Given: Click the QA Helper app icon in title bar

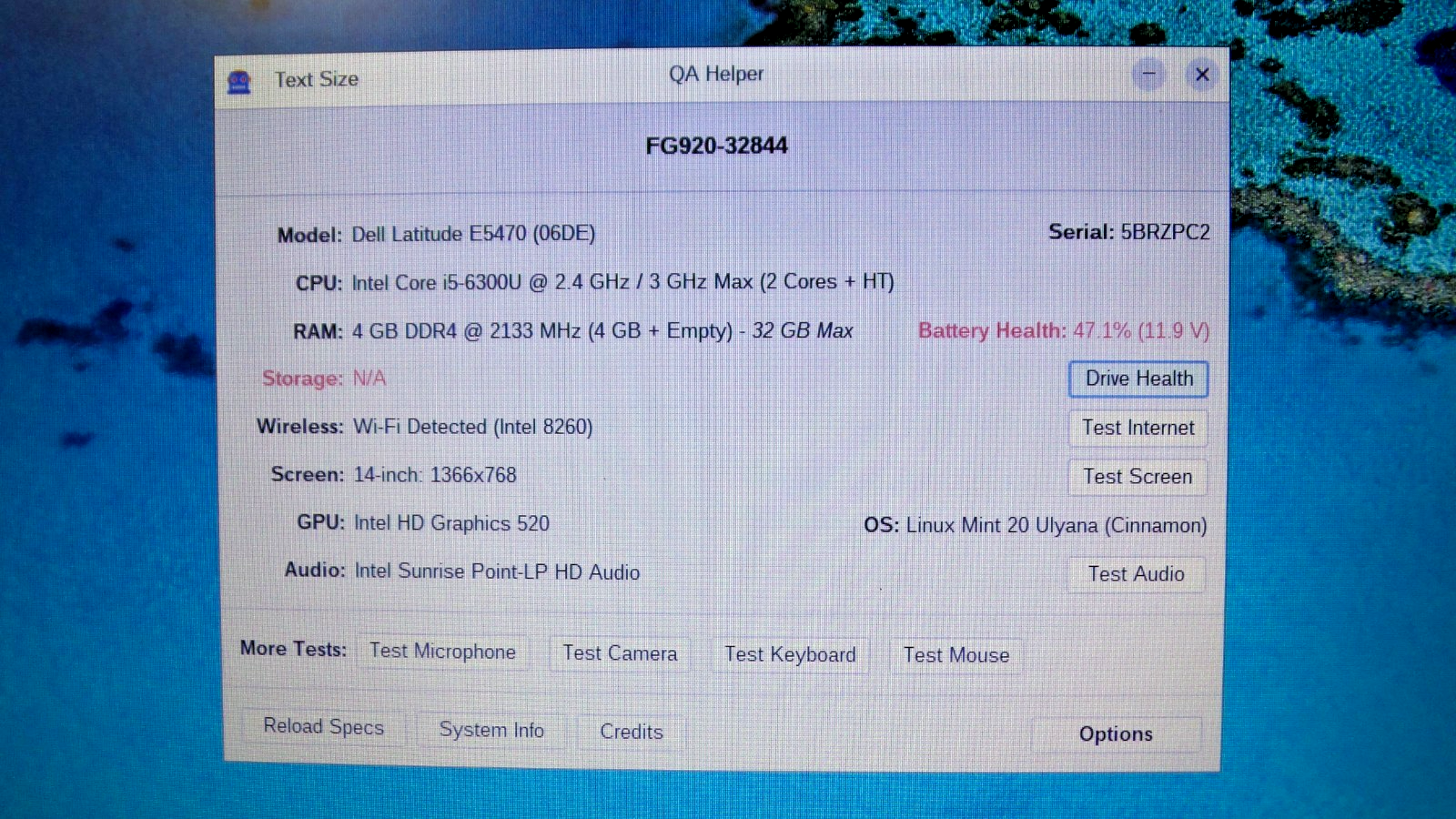Looking at the screenshot, I should (239, 82).
